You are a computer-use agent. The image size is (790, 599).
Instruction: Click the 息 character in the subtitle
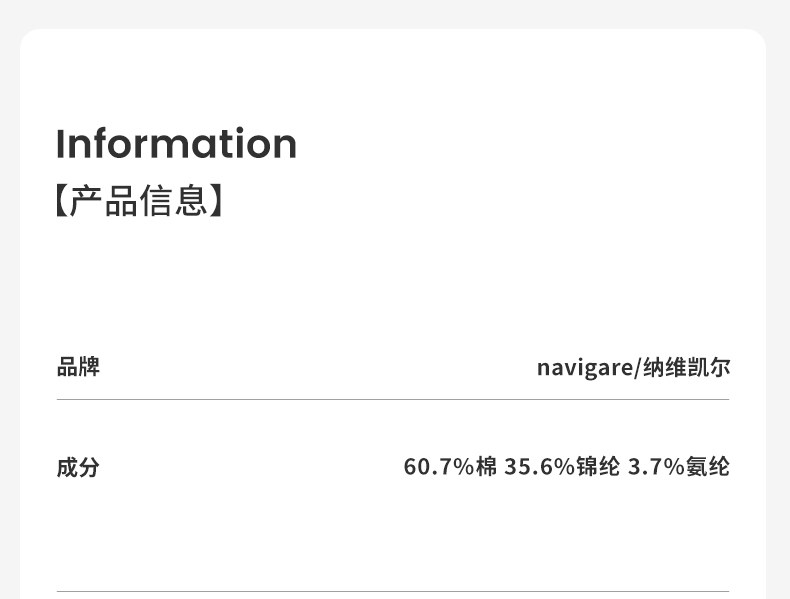click(195, 200)
